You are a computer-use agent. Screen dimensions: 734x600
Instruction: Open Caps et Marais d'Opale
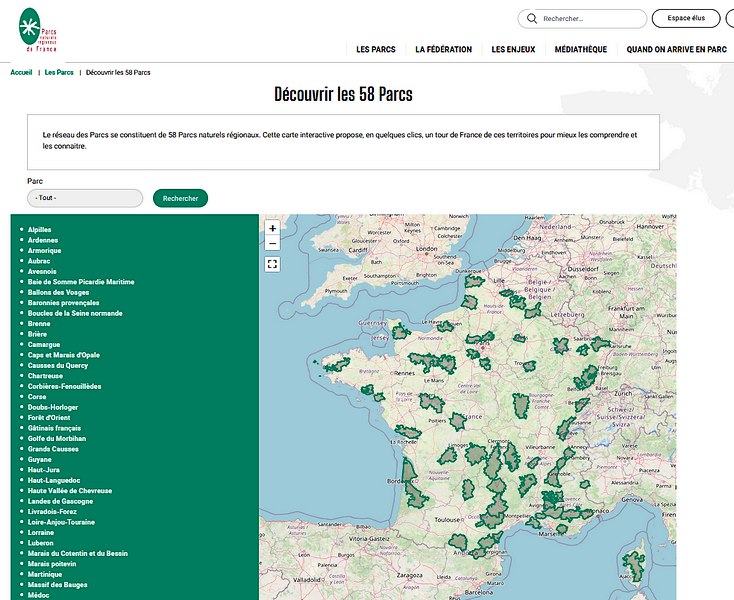click(64, 355)
